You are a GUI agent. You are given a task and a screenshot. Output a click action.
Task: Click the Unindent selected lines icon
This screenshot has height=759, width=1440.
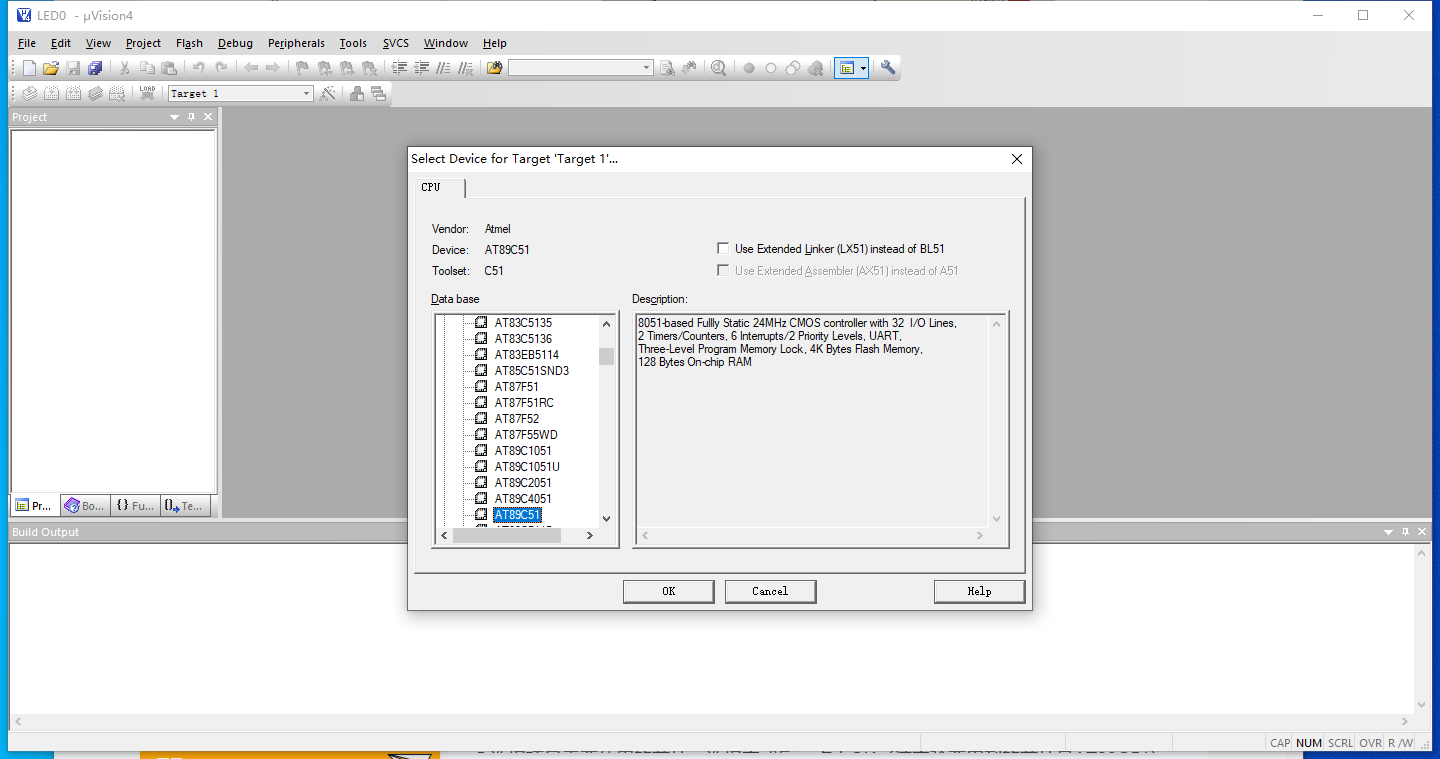coord(421,68)
